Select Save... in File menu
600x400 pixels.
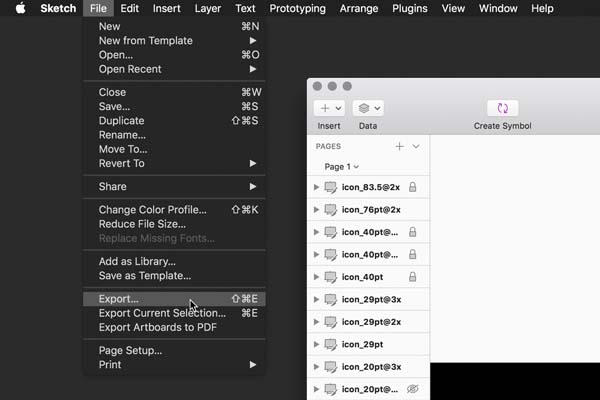coord(174,106)
